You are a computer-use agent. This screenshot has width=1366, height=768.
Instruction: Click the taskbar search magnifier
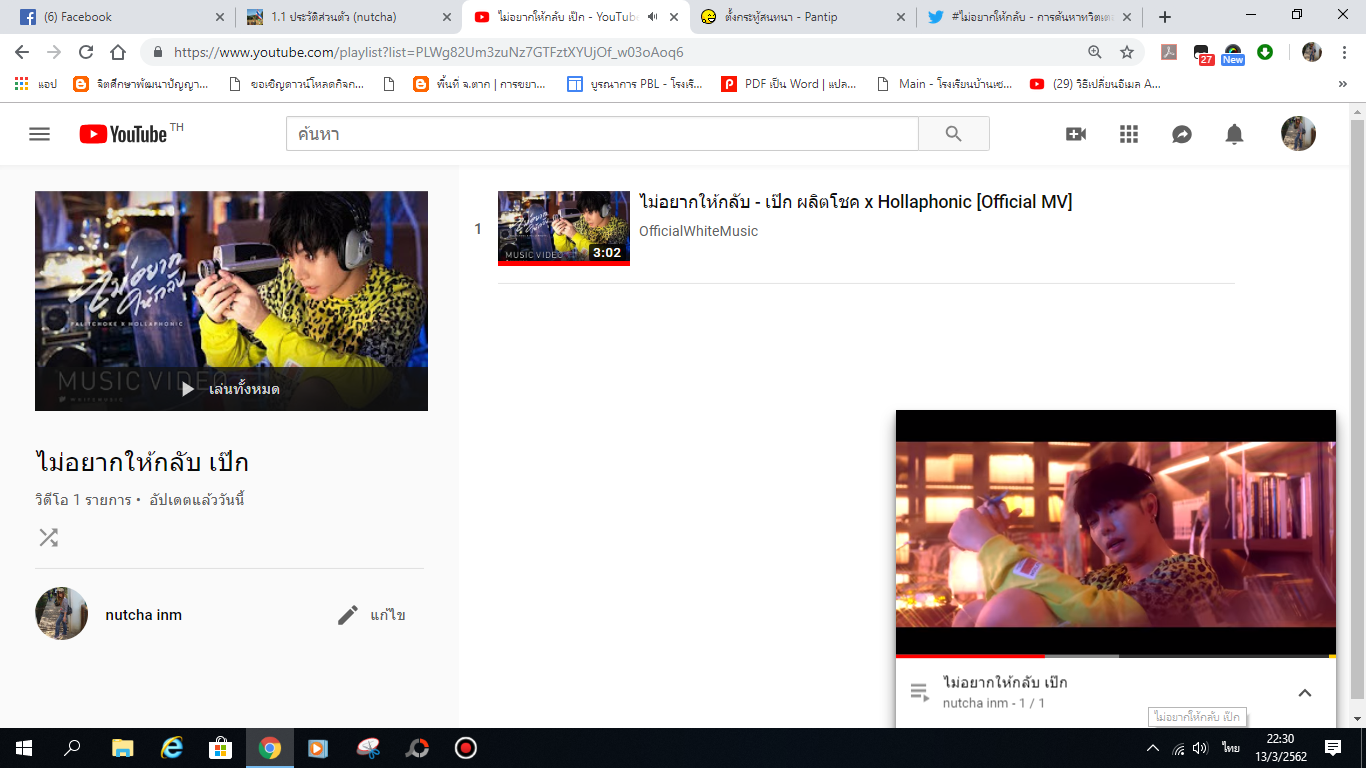pyautogui.click(x=72, y=748)
